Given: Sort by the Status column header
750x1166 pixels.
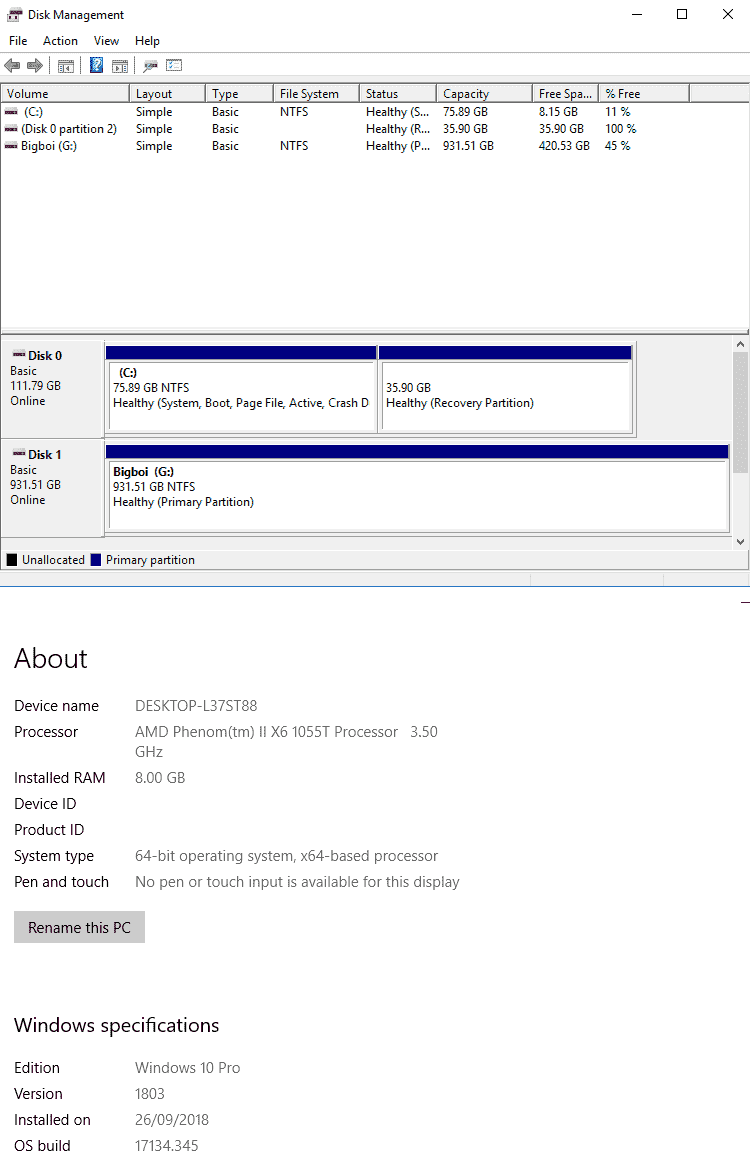Looking at the screenshot, I should 398,94.
